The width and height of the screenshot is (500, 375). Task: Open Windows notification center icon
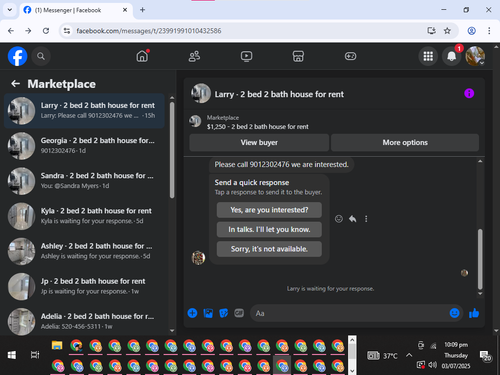[x=485, y=356]
